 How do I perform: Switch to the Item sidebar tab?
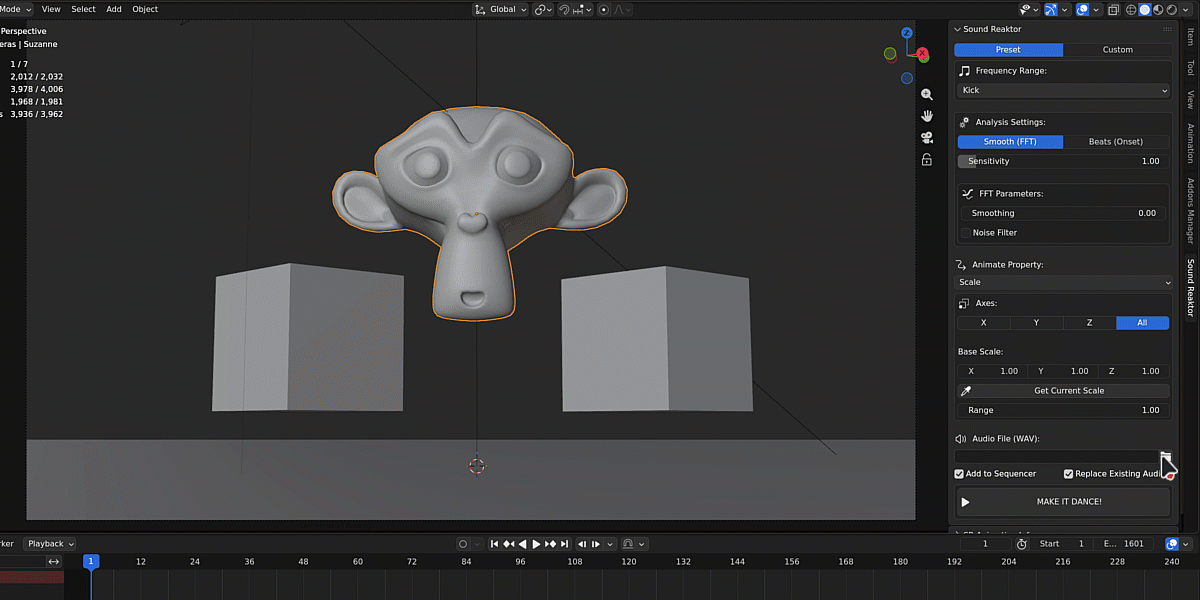(x=1190, y=37)
